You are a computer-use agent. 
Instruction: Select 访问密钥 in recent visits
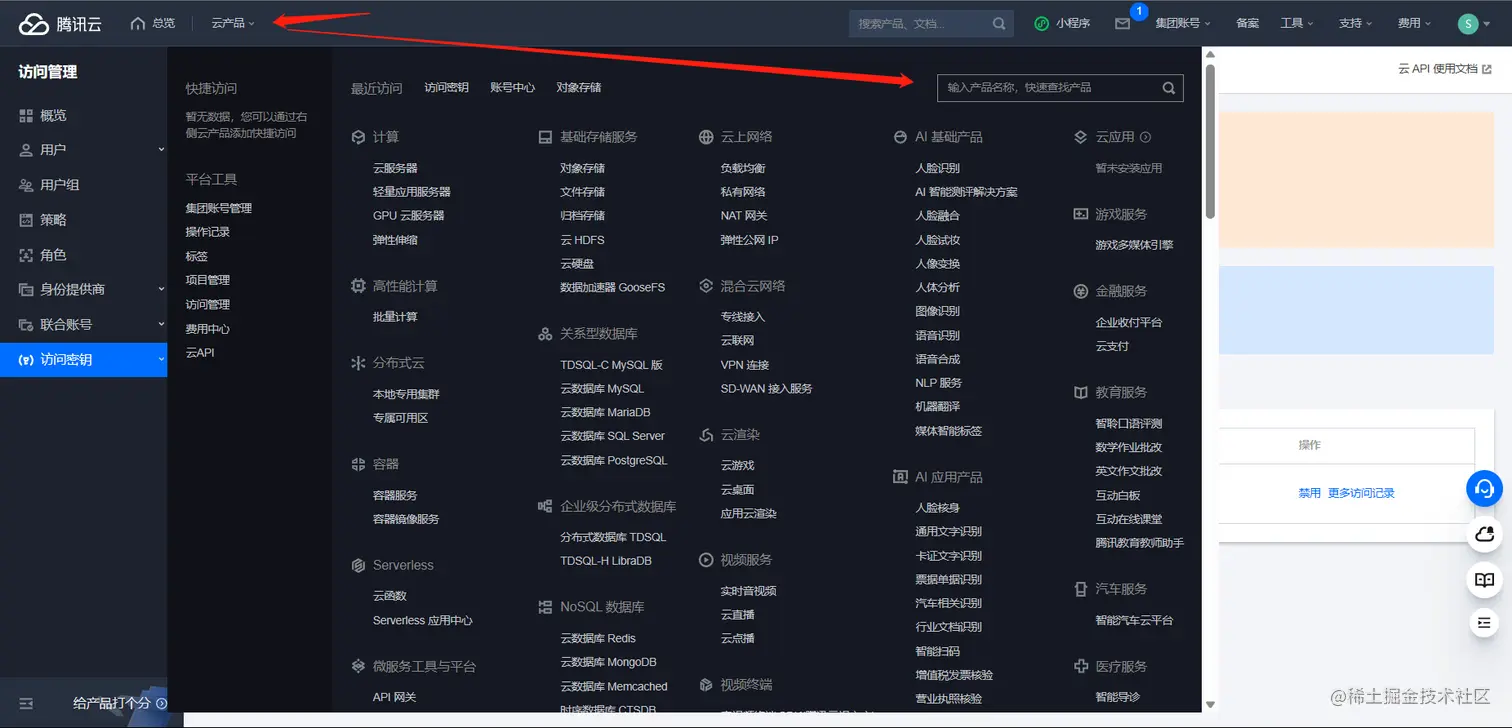[446, 88]
